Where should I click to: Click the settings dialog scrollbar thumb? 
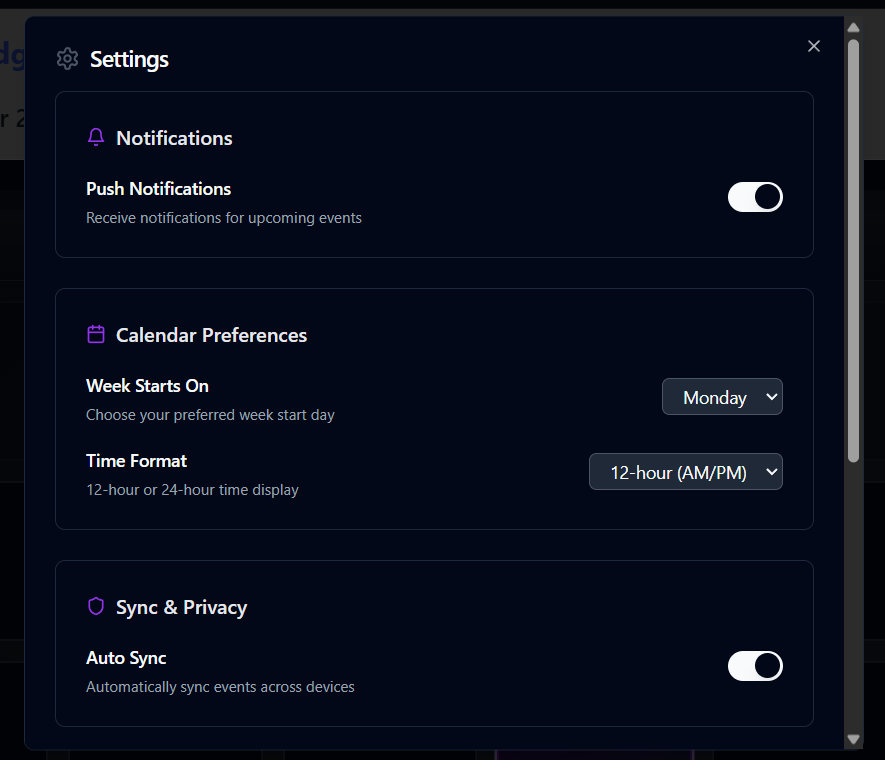853,251
